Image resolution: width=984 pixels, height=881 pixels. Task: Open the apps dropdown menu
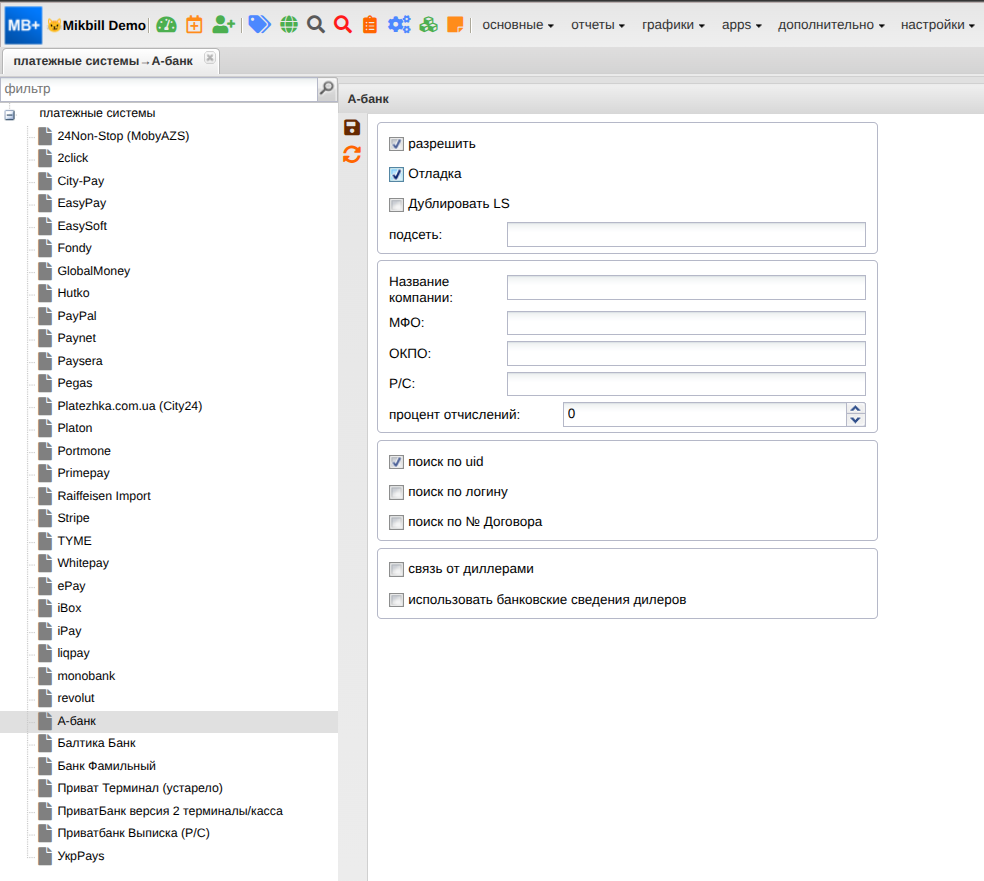741,25
